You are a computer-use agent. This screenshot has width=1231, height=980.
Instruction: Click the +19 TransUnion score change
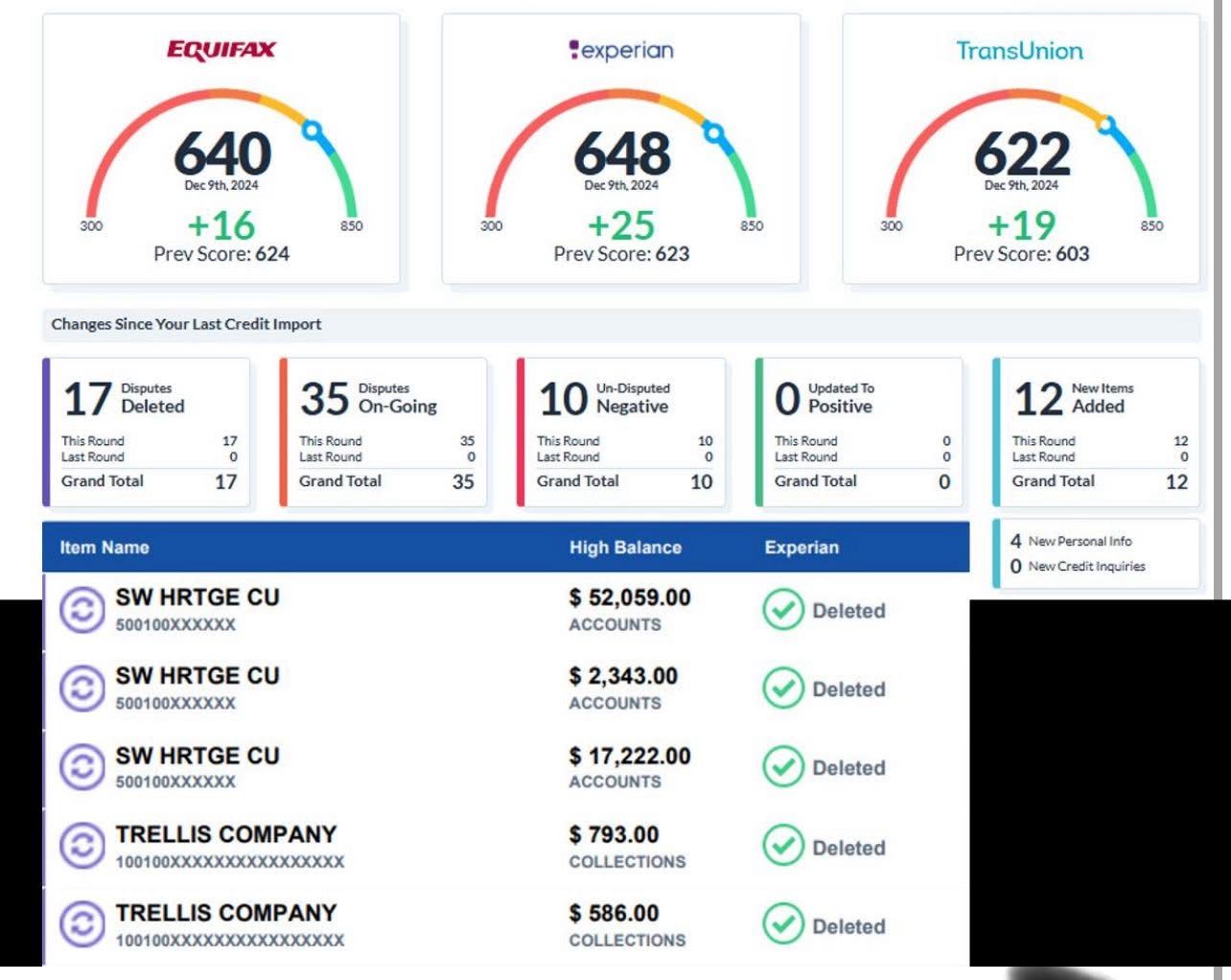click(1022, 225)
